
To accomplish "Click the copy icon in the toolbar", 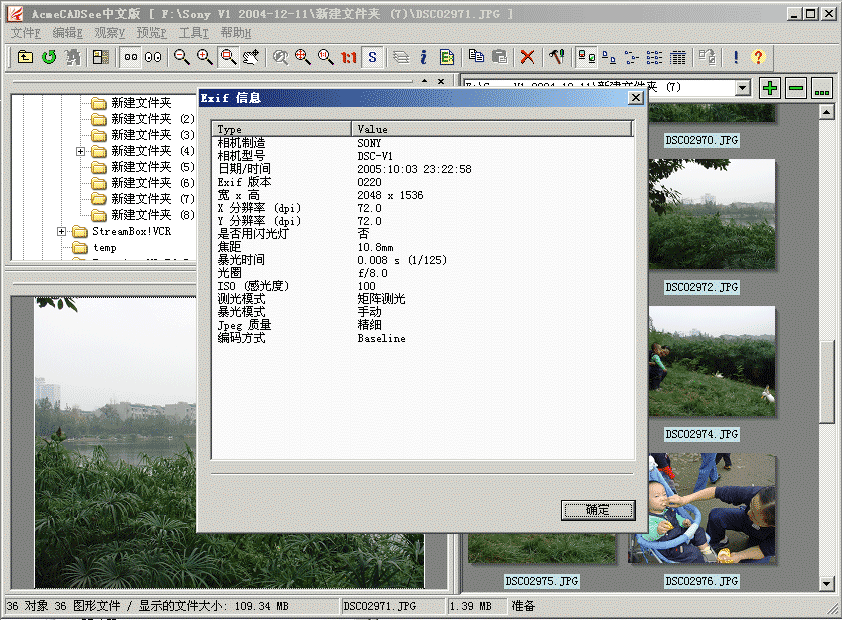I will pyautogui.click(x=476, y=57).
